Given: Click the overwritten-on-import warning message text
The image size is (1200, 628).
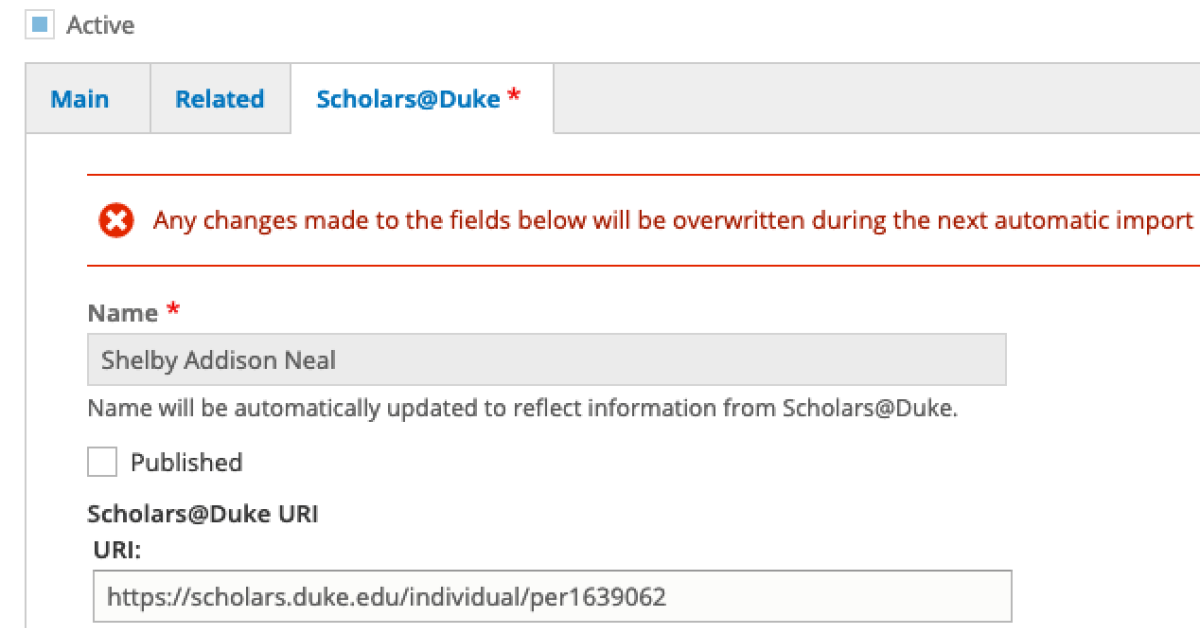Looking at the screenshot, I should click(x=673, y=220).
